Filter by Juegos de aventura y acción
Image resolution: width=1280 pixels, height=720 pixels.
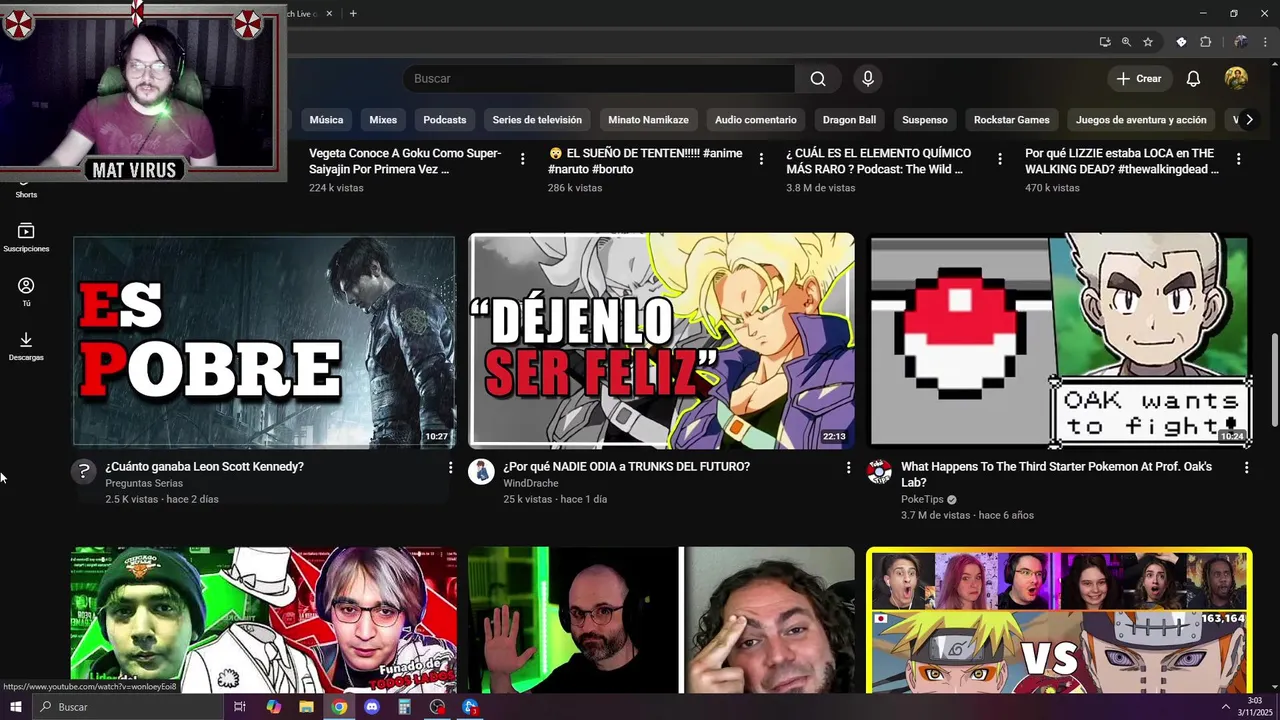1141,120
